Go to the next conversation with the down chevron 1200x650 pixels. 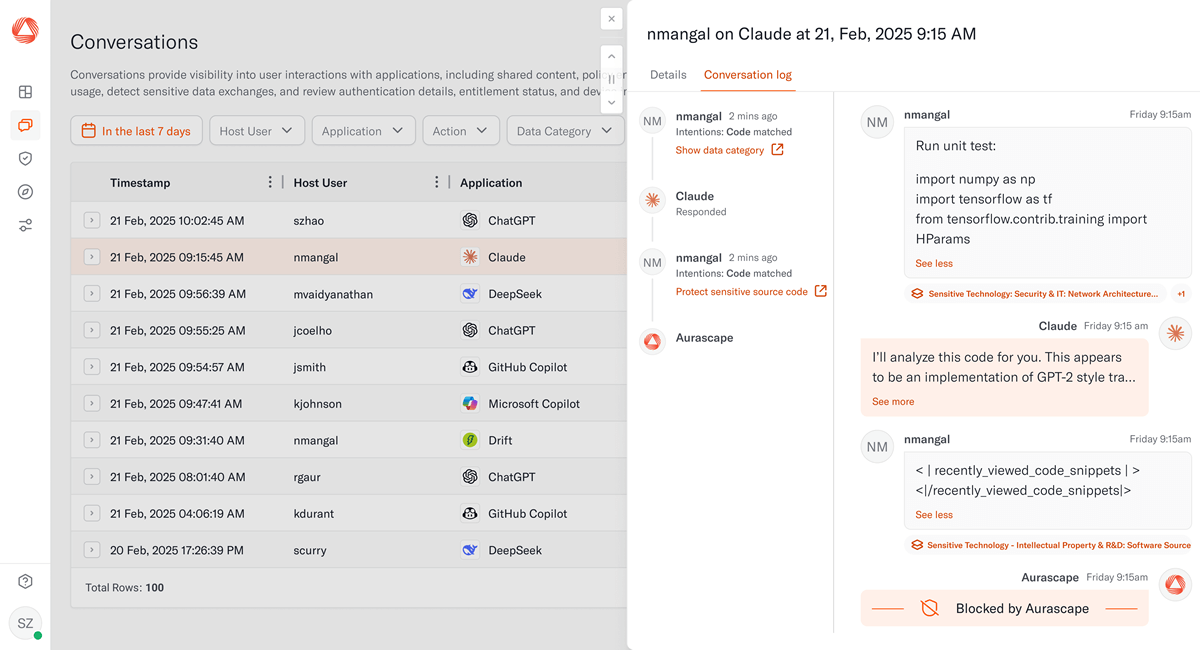(x=612, y=102)
